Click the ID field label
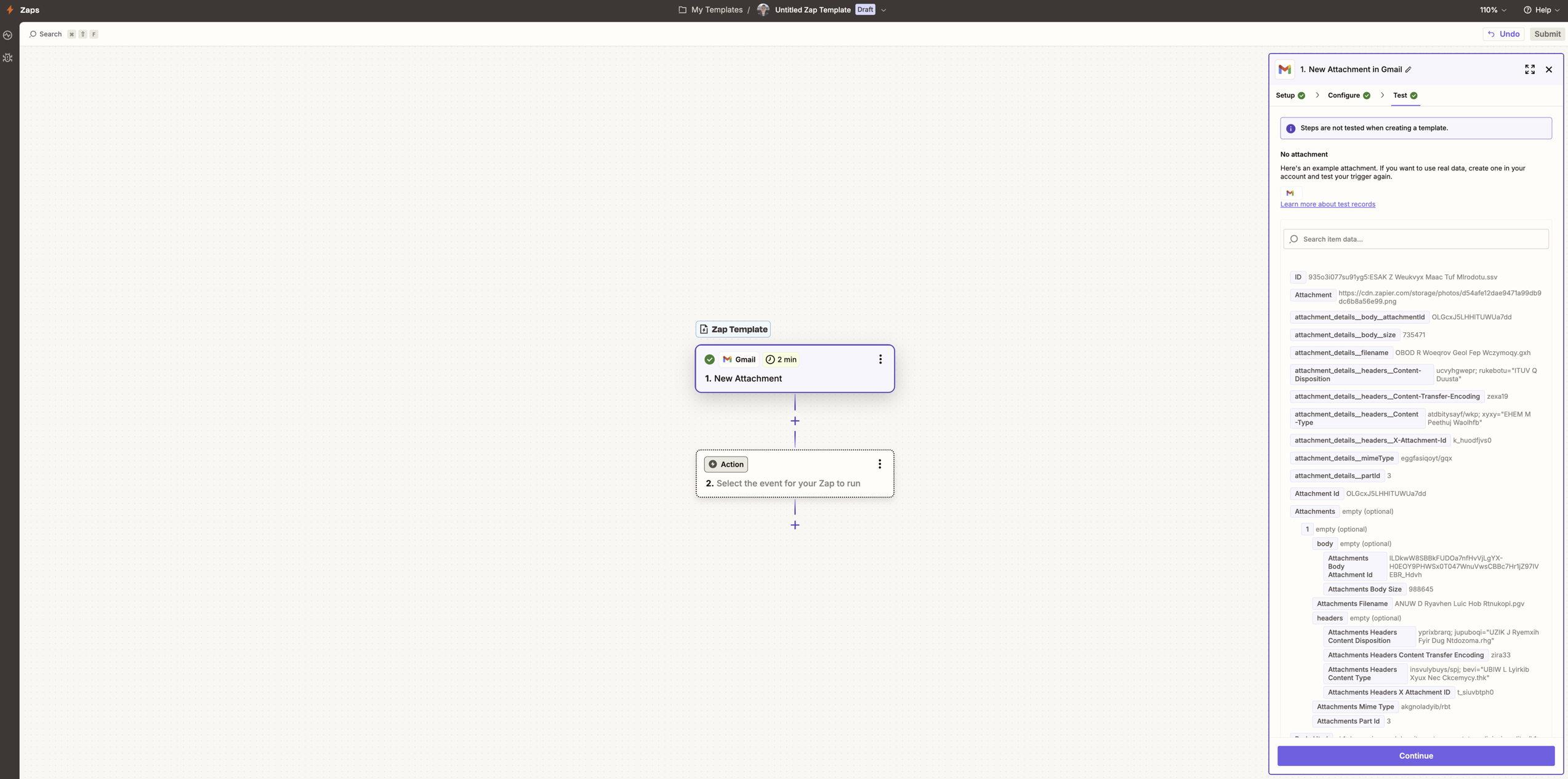The width and height of the screenshot is (1568, 779). point(1297,278)
